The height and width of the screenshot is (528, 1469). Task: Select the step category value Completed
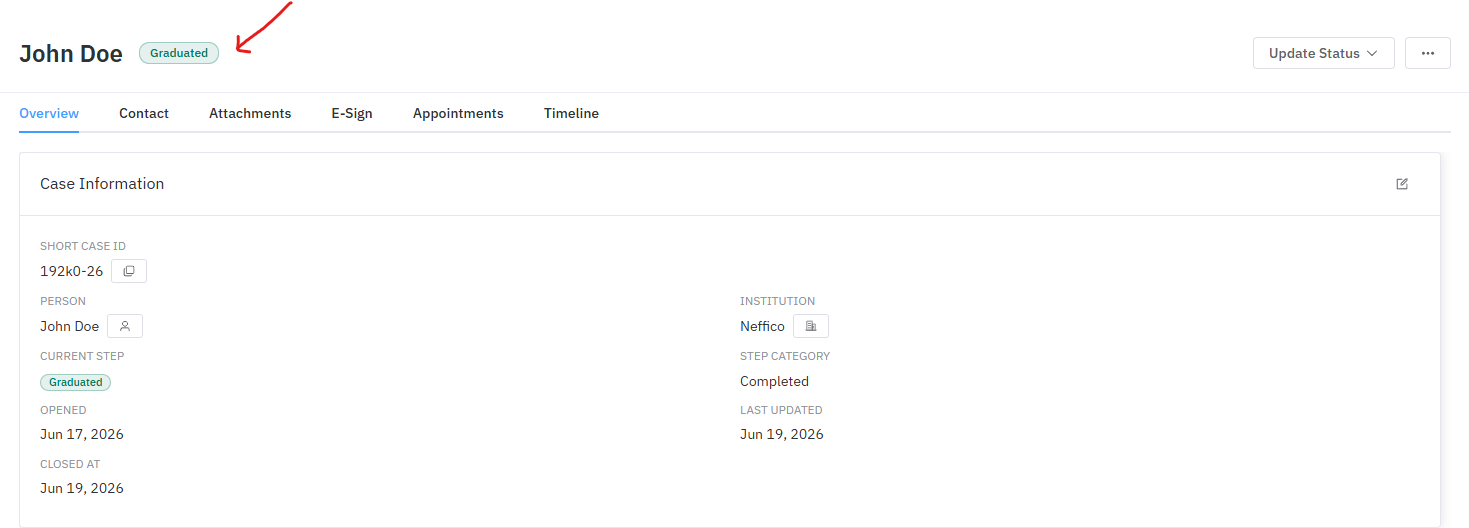(x=774, y=381)
